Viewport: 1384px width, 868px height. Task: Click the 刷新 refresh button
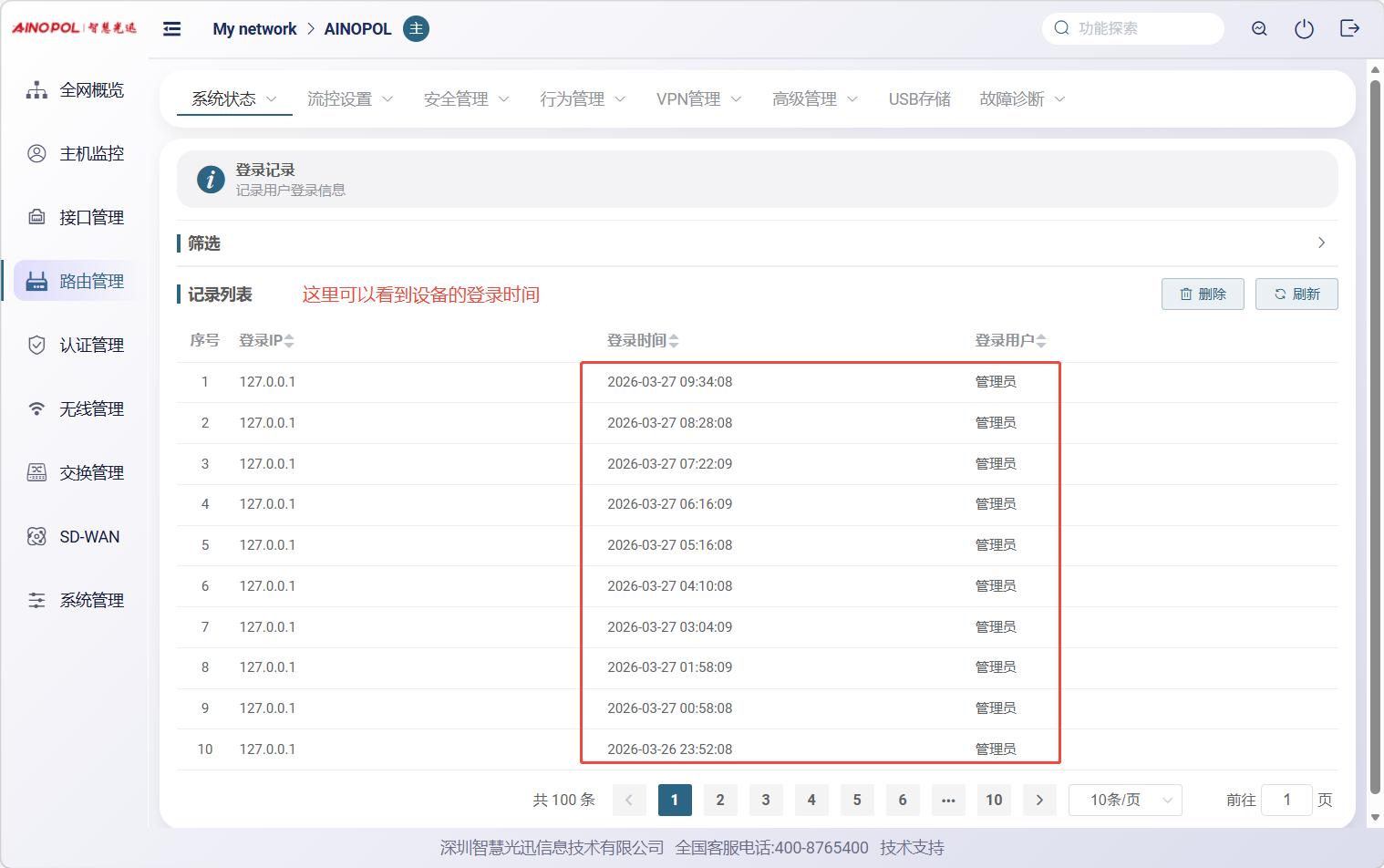pos(1296,294)
